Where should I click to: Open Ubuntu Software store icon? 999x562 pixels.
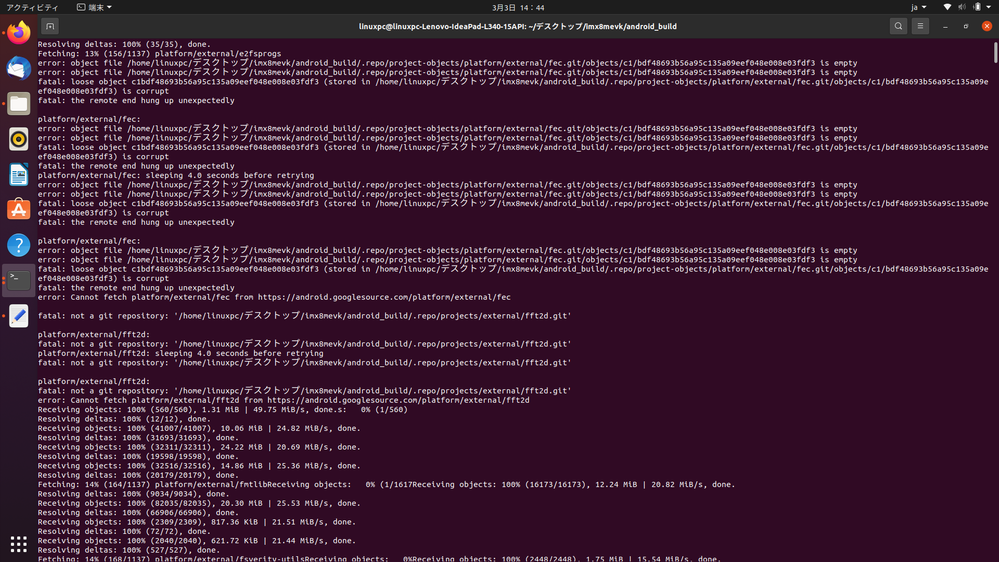coord(18,210)
